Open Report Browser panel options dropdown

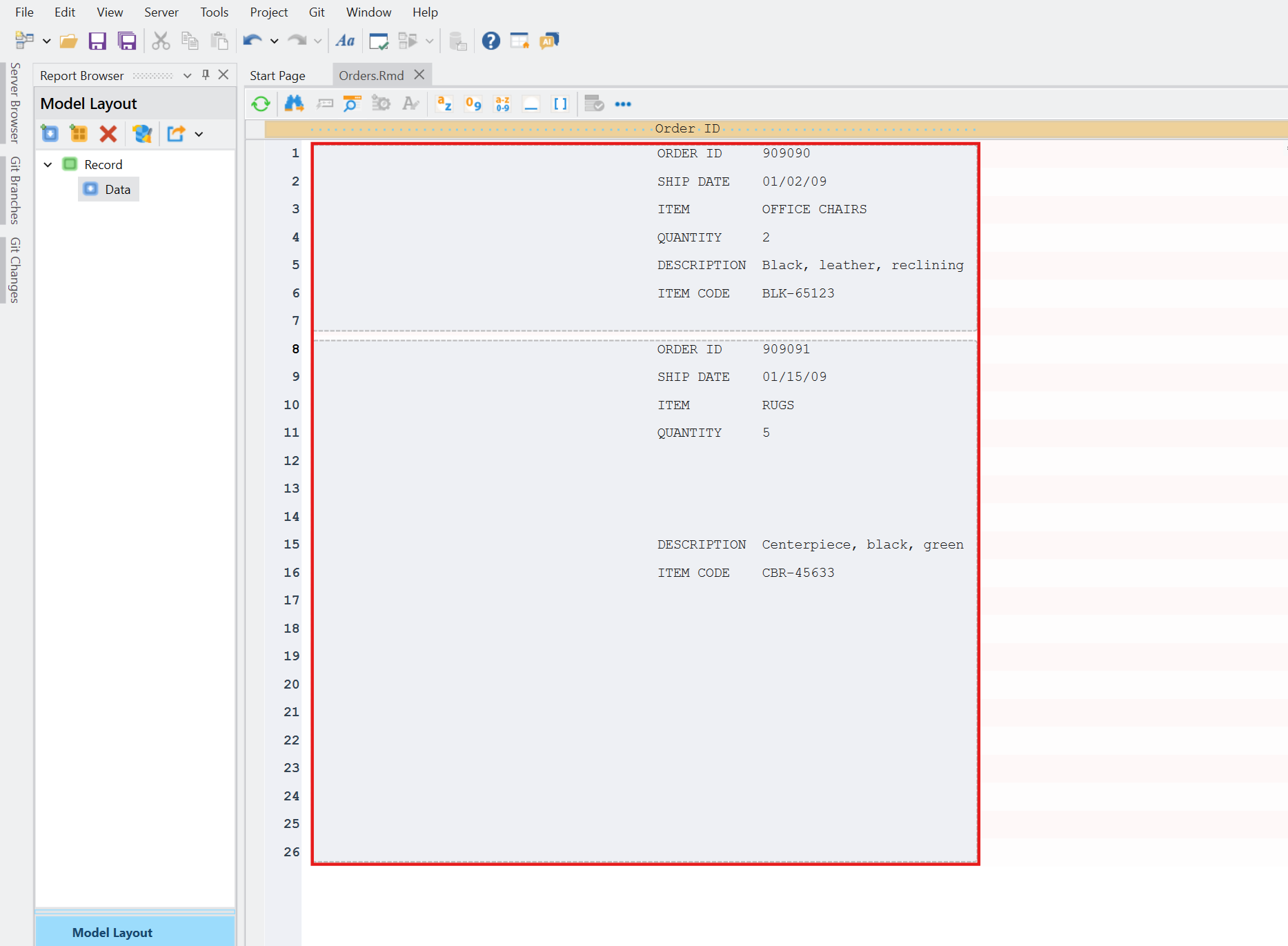(187, 76)
